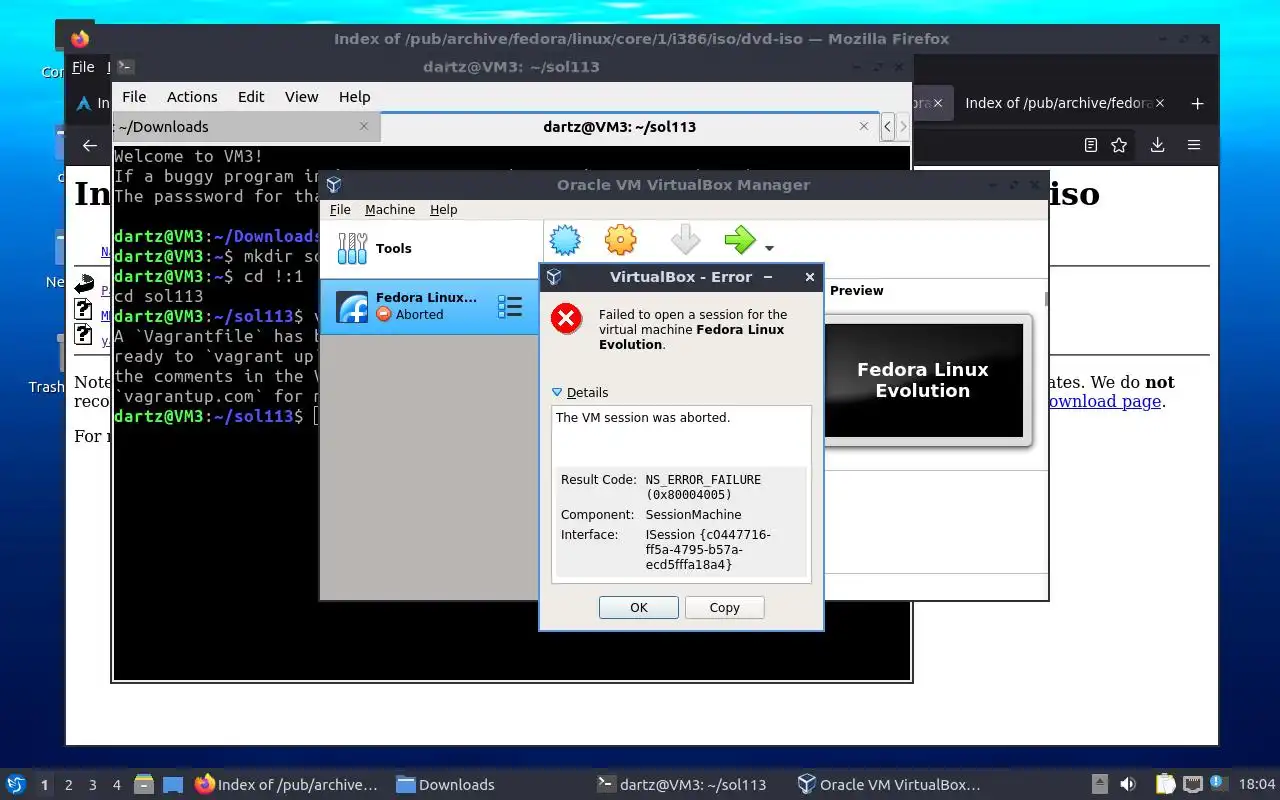
Task: Open the View menu in terminal window
Action: (301, 96)
